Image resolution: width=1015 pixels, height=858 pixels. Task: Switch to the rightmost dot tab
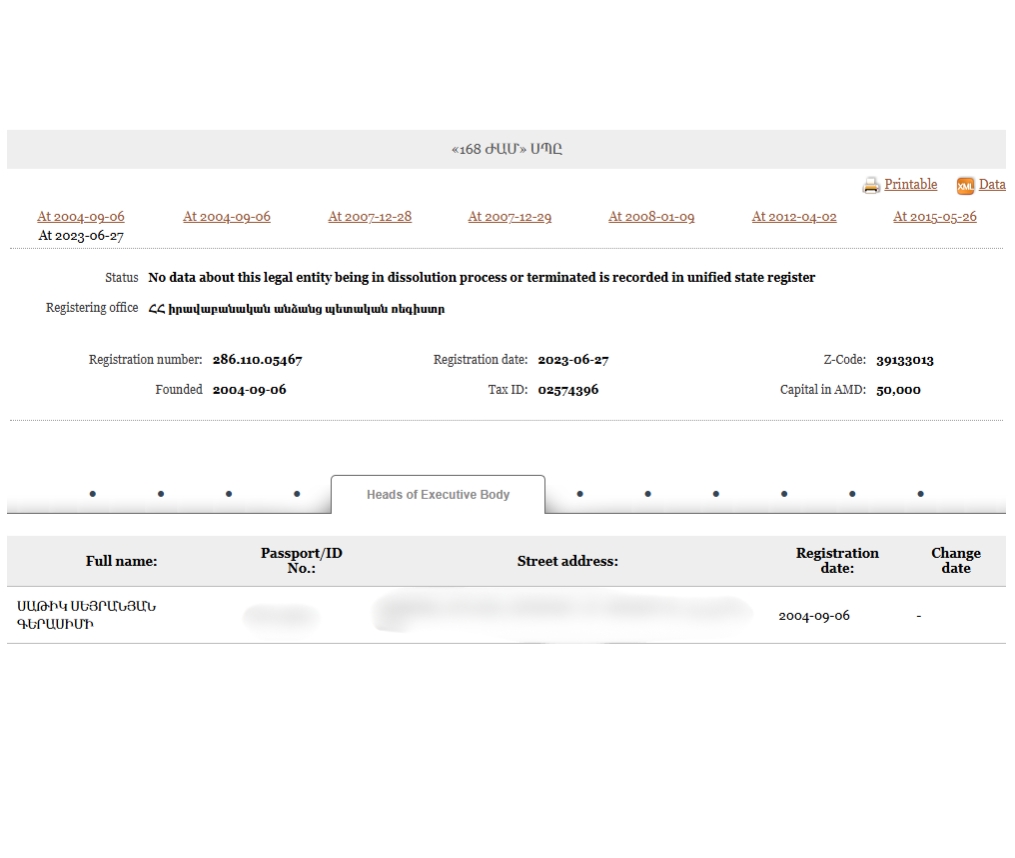[920, 494]
